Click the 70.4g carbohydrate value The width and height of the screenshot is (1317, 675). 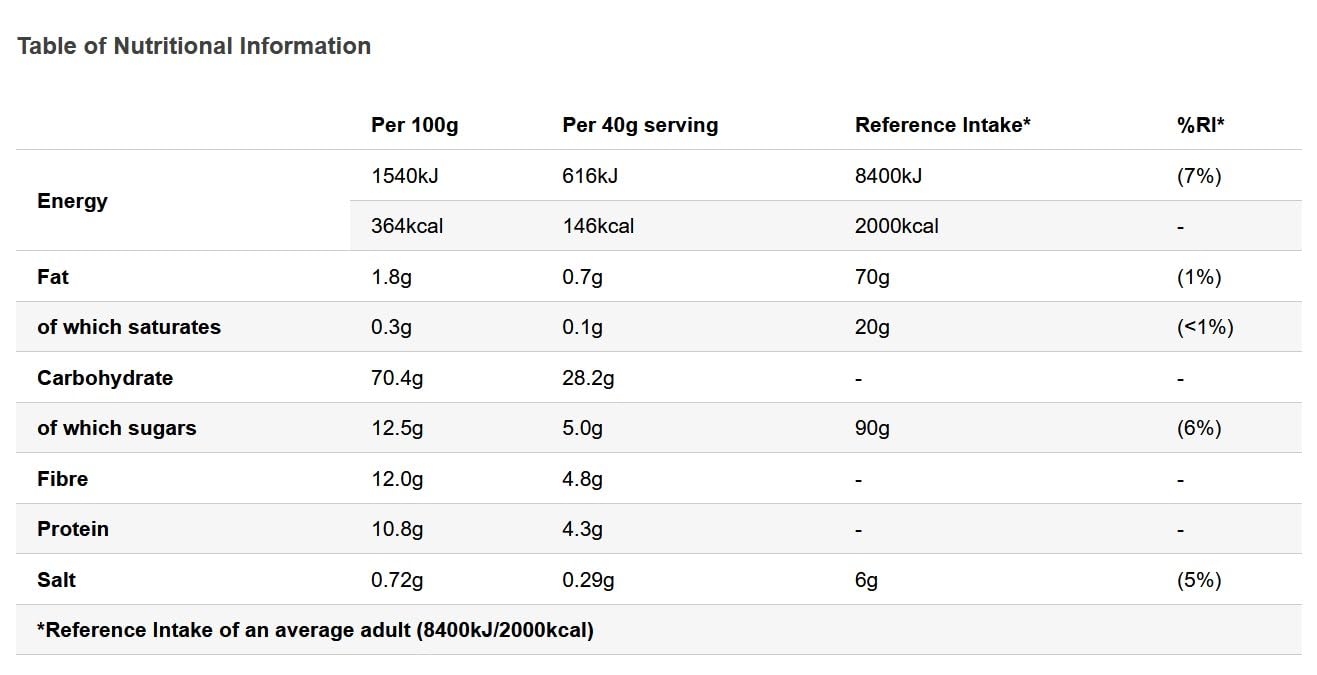(397, 378)
